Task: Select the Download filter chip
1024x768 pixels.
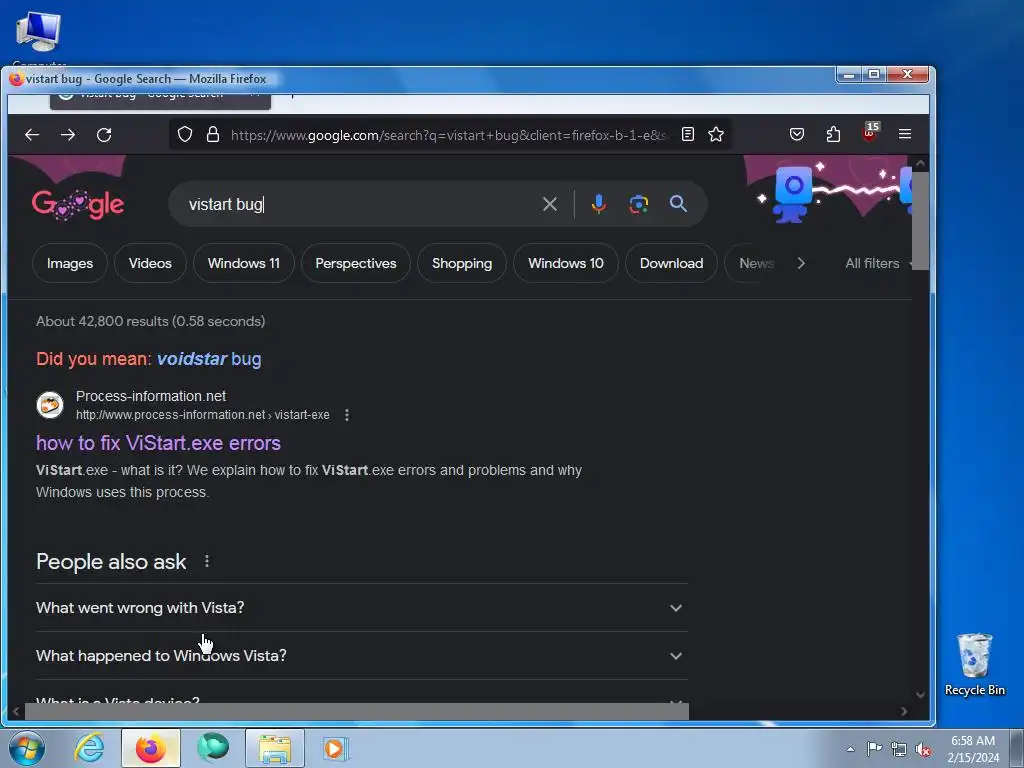Action: 671,263
